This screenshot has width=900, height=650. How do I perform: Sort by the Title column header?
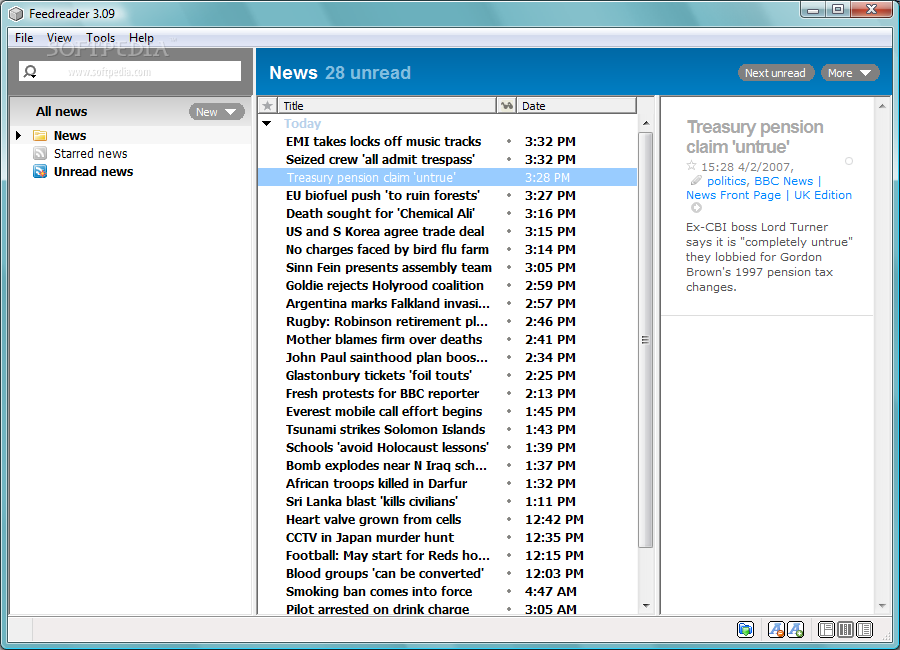click(x=387, y=106)
